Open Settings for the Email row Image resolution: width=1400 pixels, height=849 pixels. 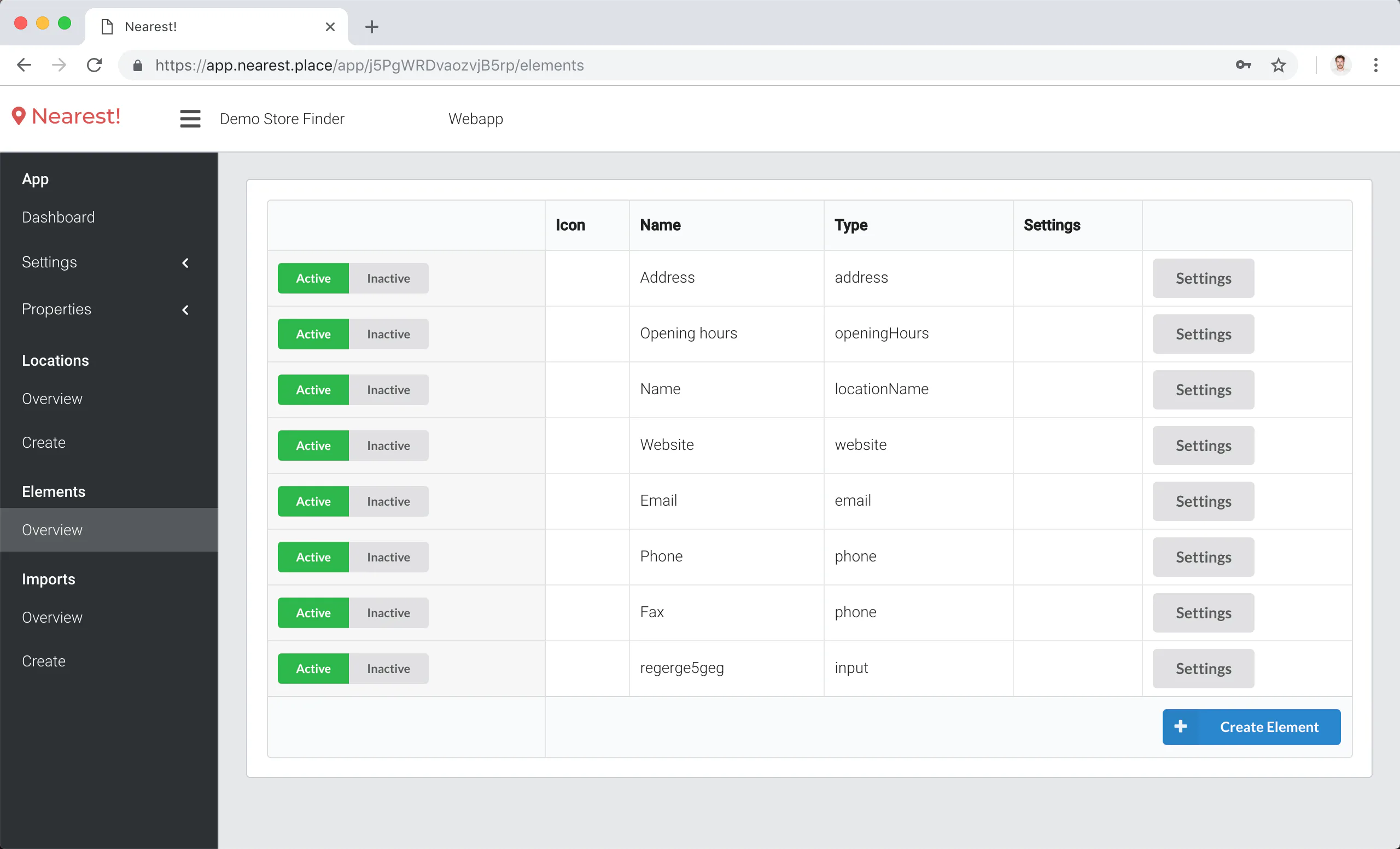pyautogui.click(x=1203, y=501)
